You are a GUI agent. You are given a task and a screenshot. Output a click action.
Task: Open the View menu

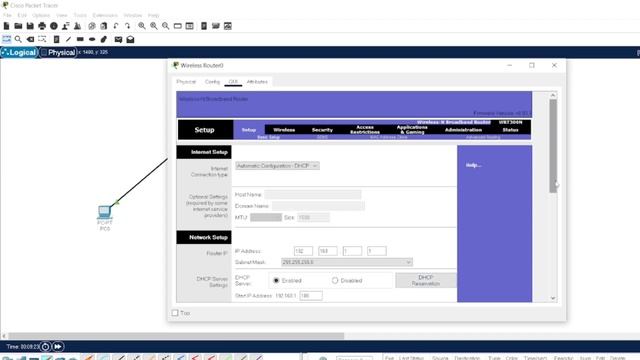[x=62, y=15]
